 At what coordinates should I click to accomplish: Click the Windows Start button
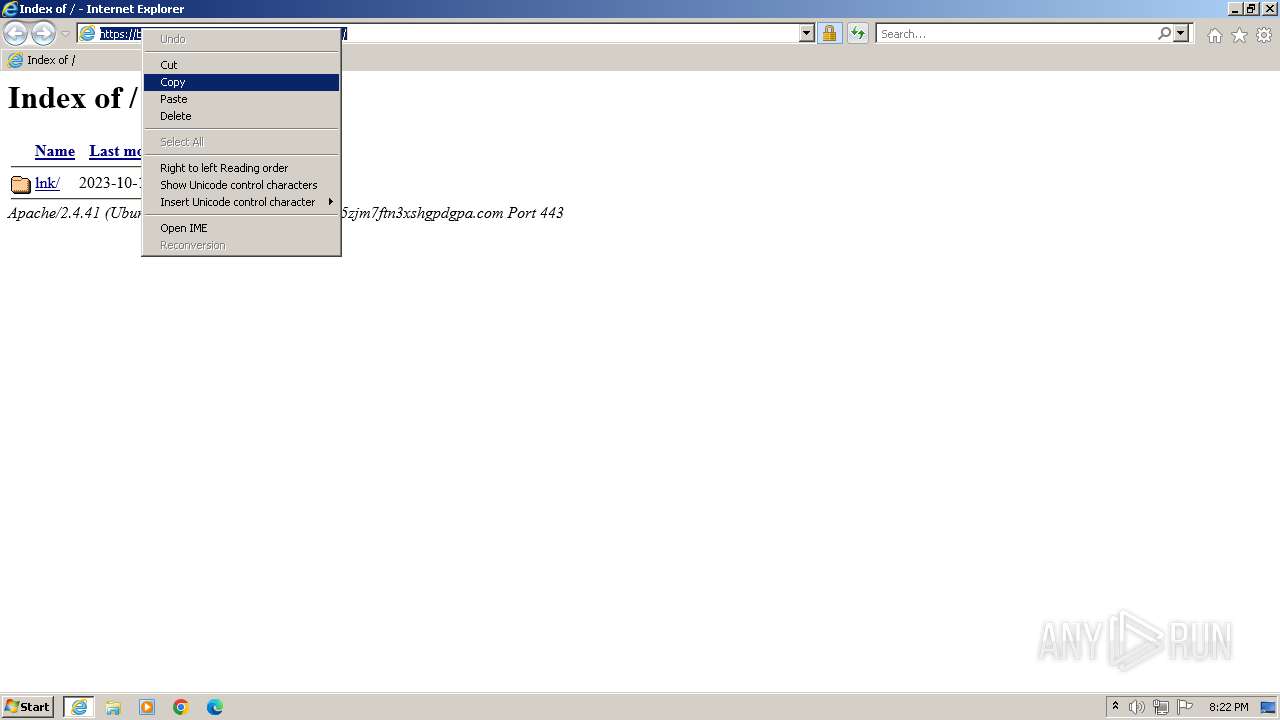point(28,707)
